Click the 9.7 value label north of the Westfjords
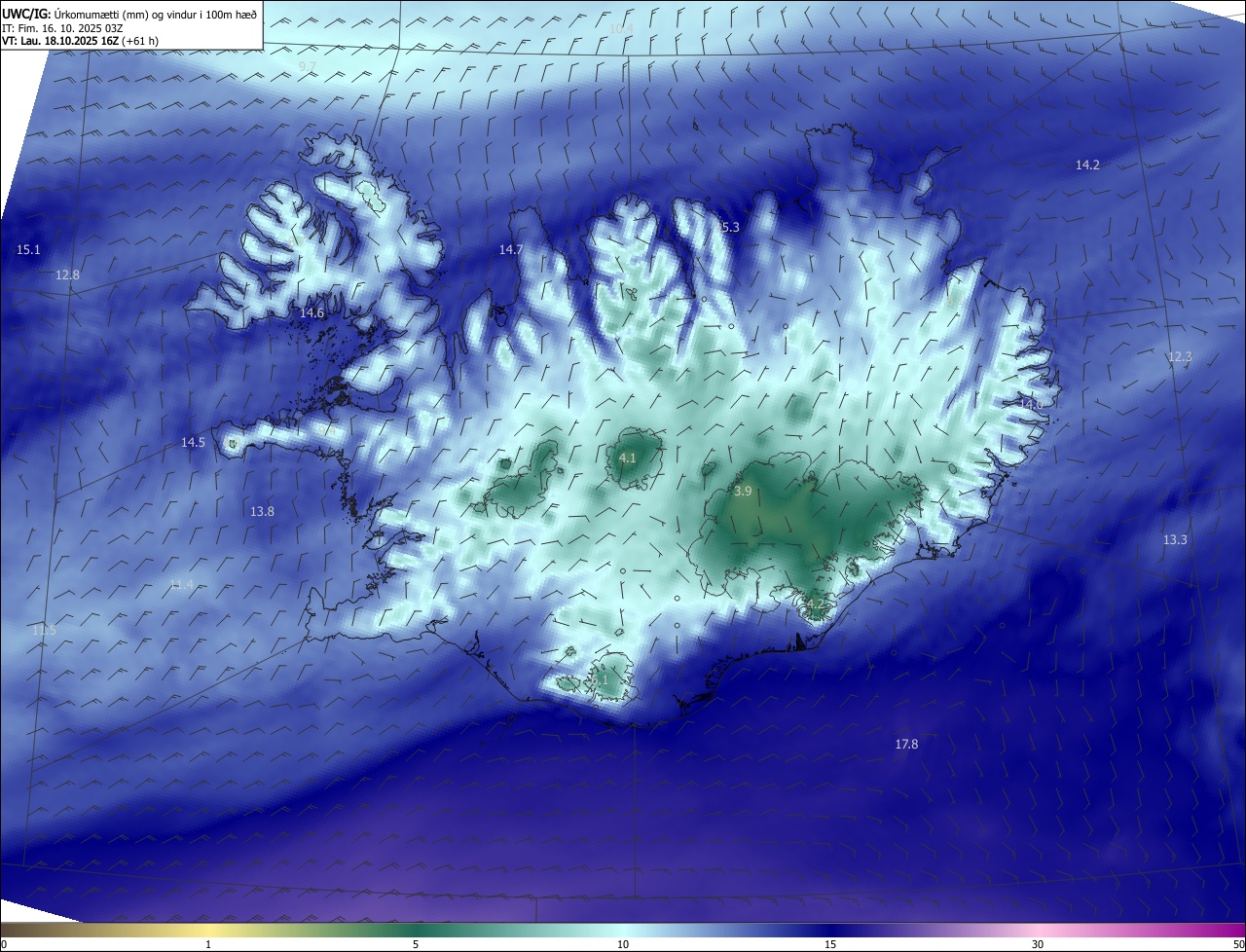This screenshot has width=1246, height=952. tap(308, 66)
